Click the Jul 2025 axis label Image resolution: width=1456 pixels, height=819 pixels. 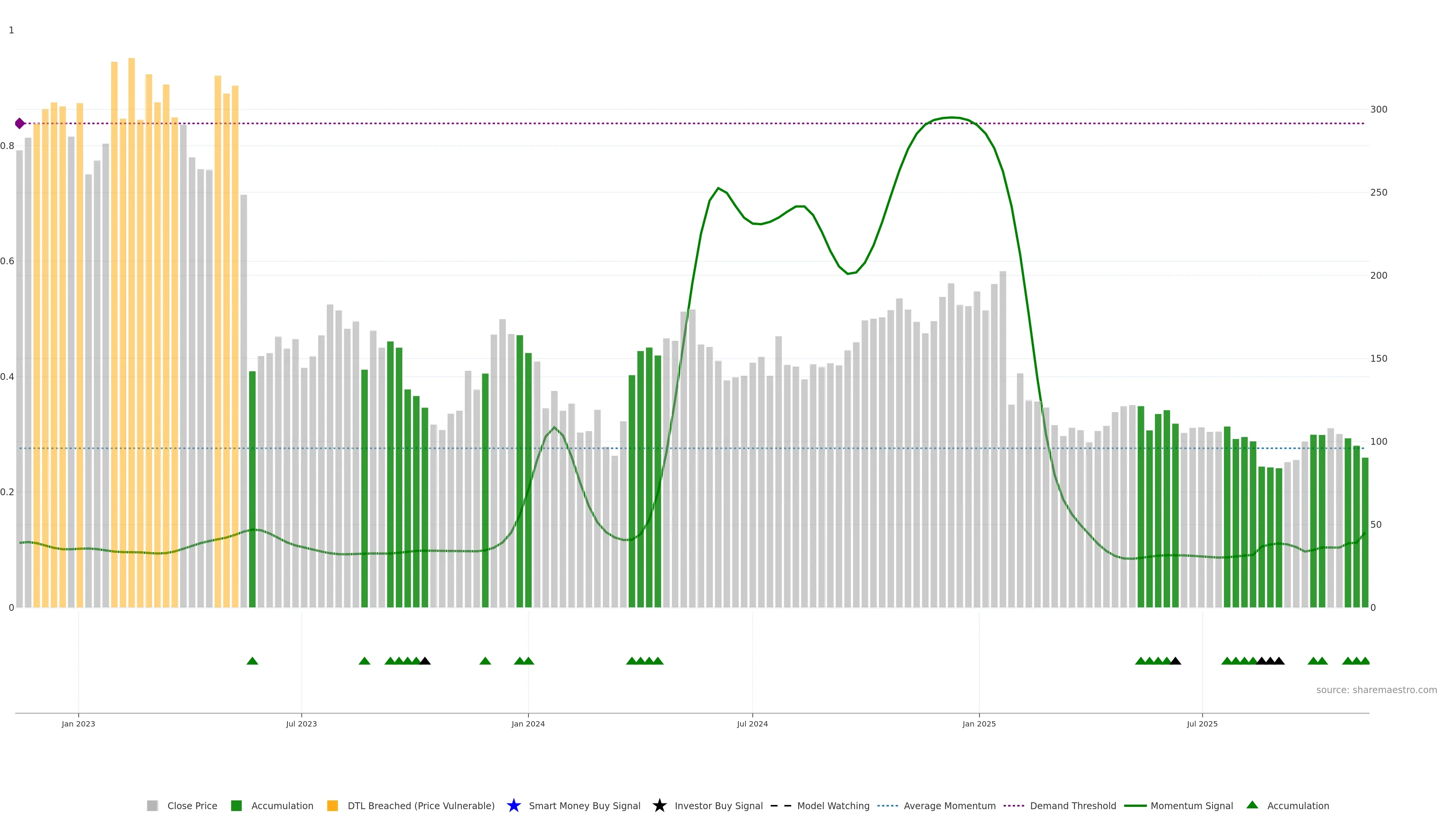1202,723
